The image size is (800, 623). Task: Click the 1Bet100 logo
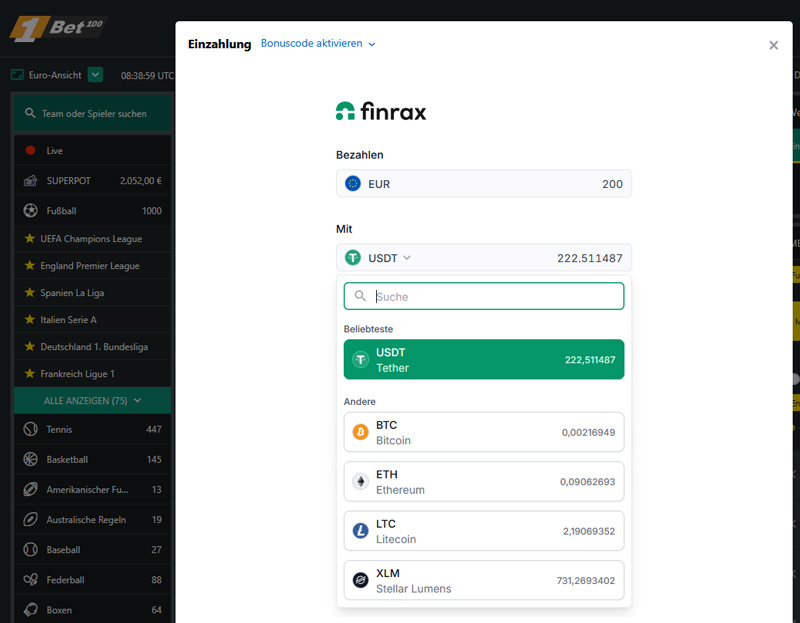(x=58, y=28)
